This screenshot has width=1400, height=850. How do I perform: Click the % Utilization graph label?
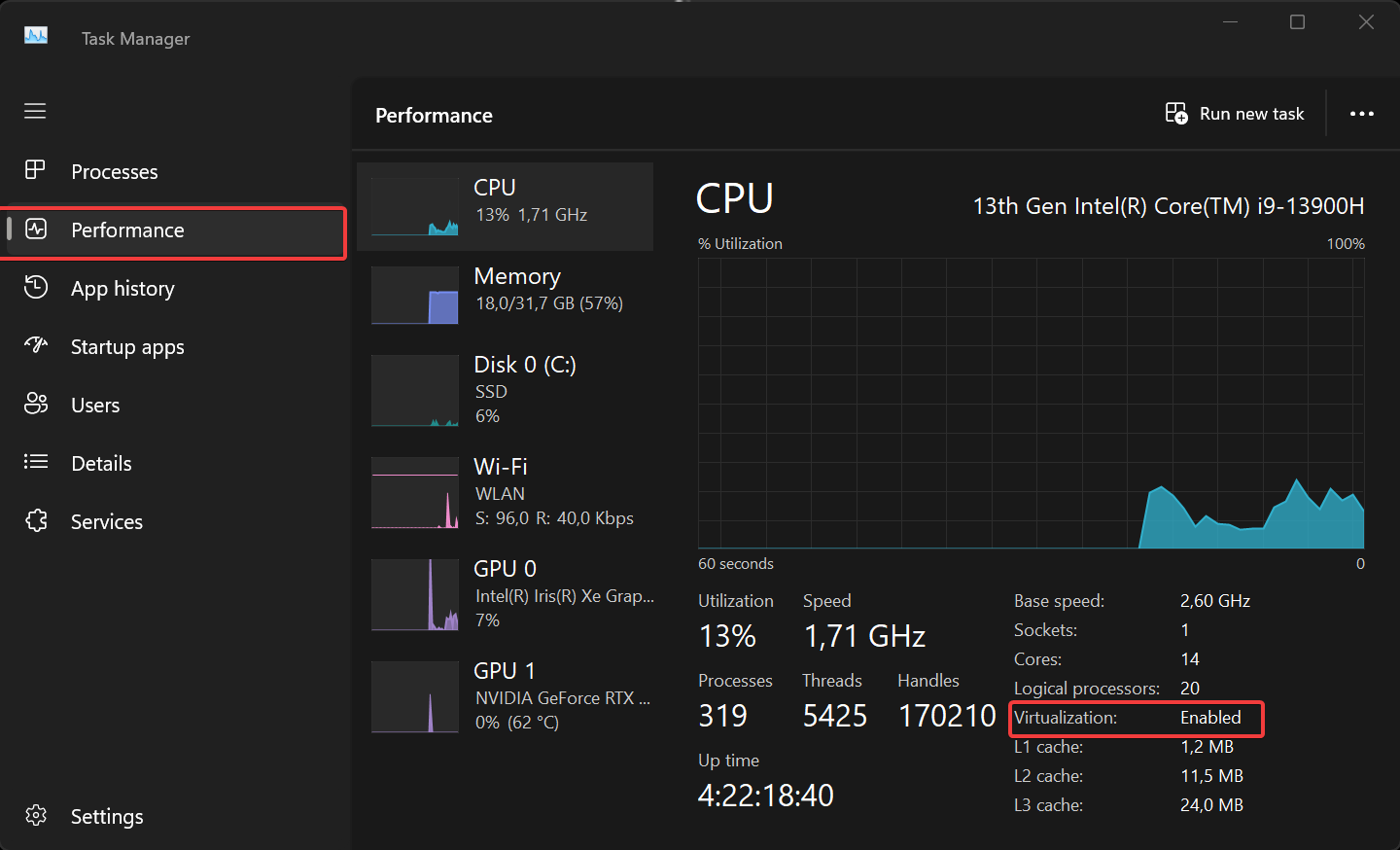click(740, 244)
